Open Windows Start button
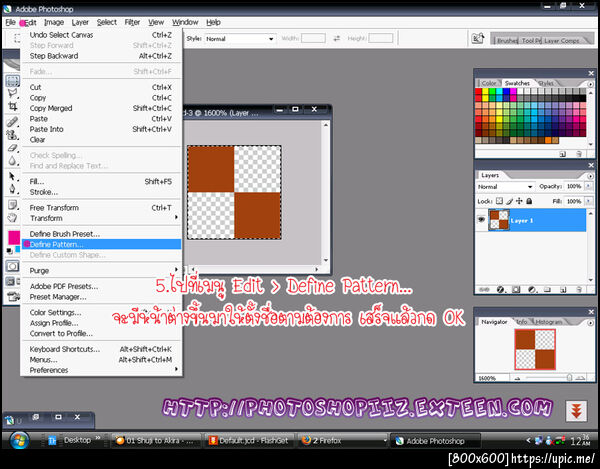Screen dimensions: 600x469 (19, 440)
